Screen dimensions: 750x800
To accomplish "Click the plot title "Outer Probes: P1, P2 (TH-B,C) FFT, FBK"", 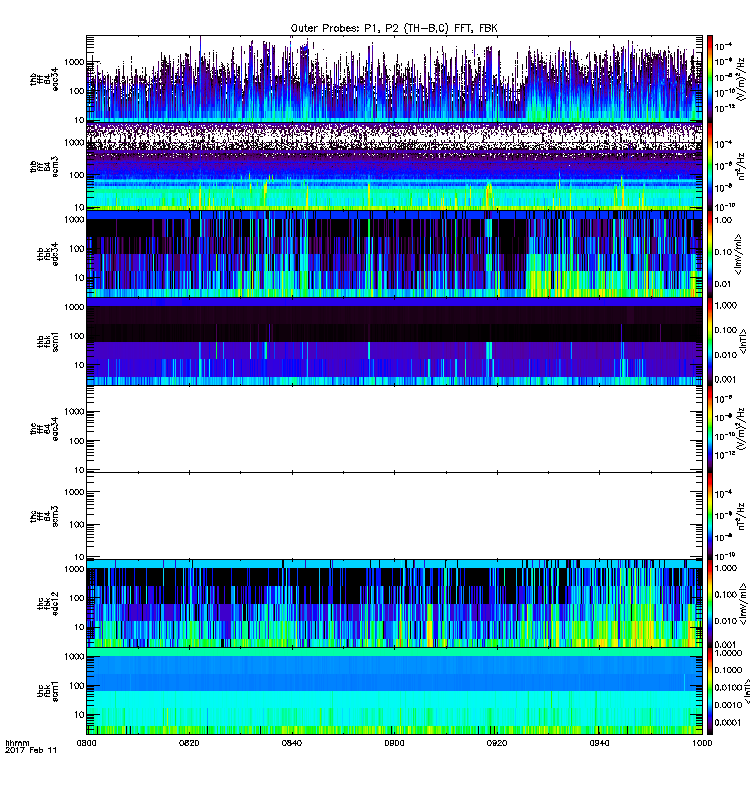I will coord(394,29).
